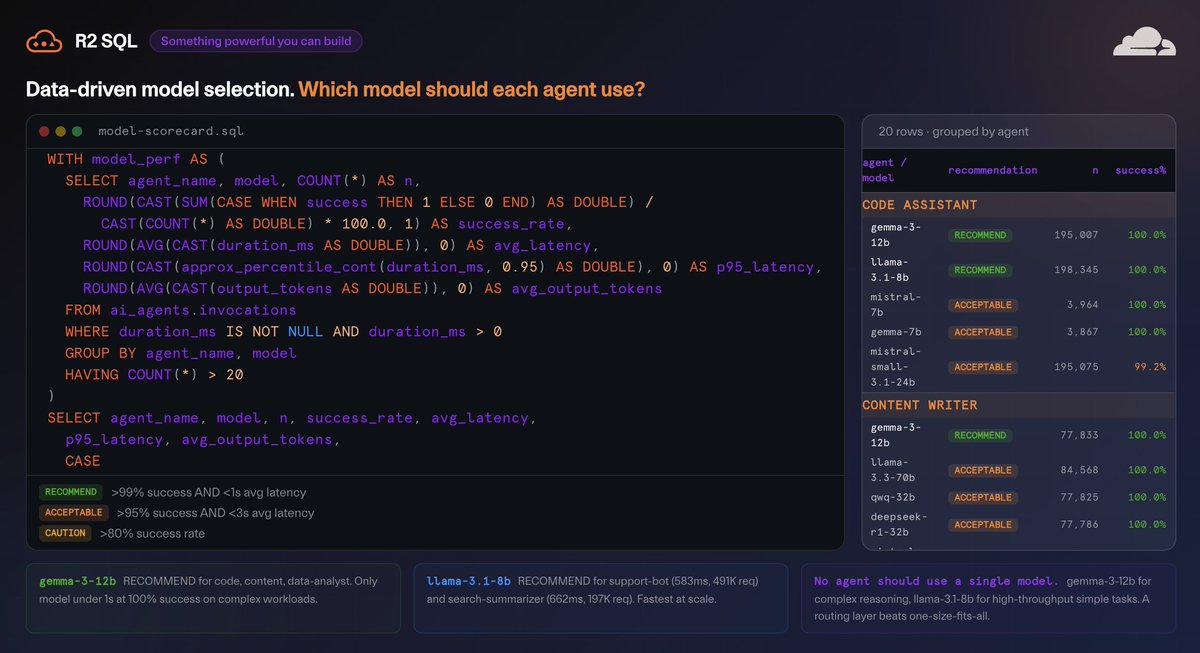
Task: Click the 'CASE' keyword at end of code
Action: click(83, 461)
